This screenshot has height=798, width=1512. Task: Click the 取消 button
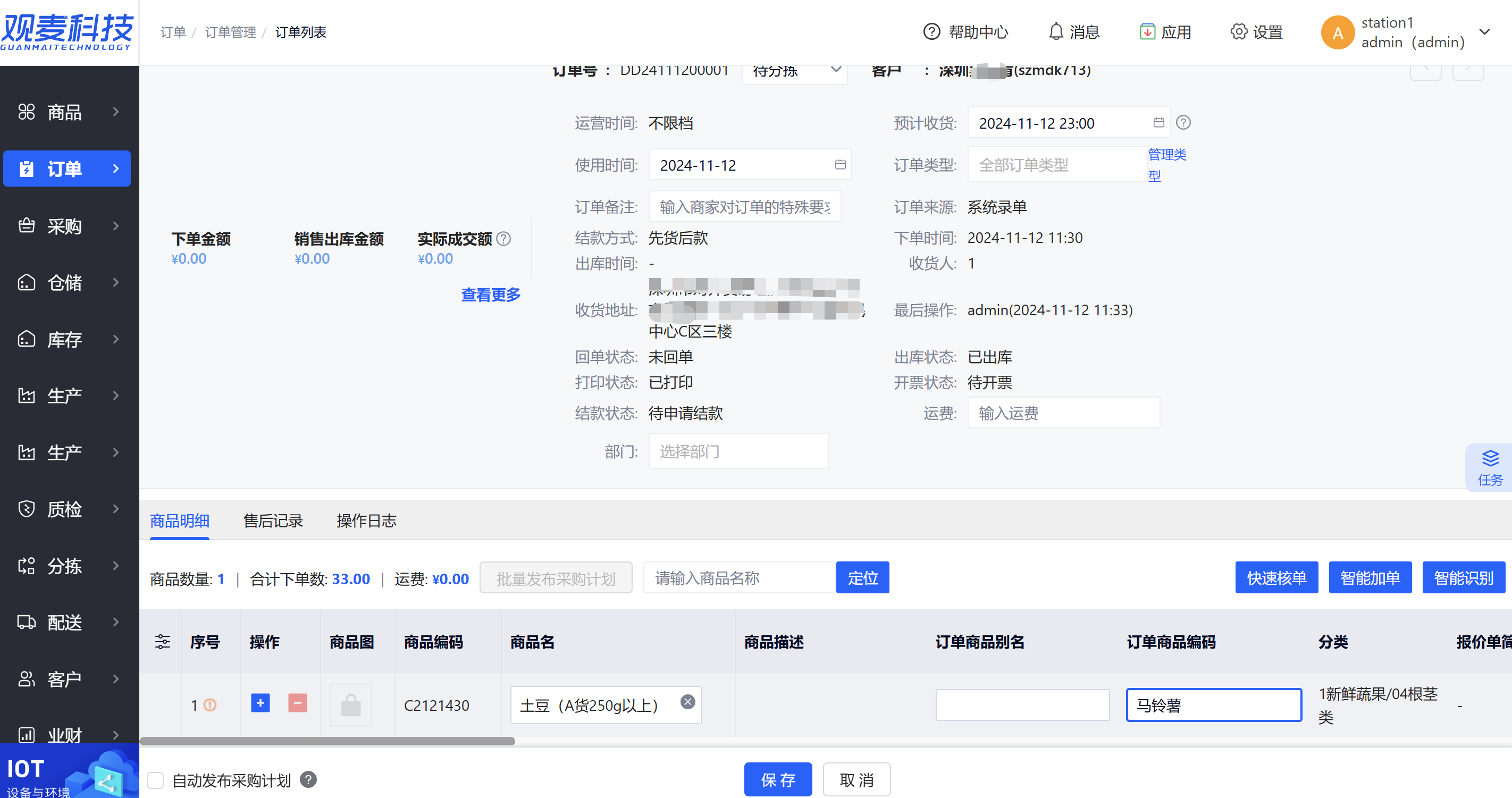coord(856,780)
